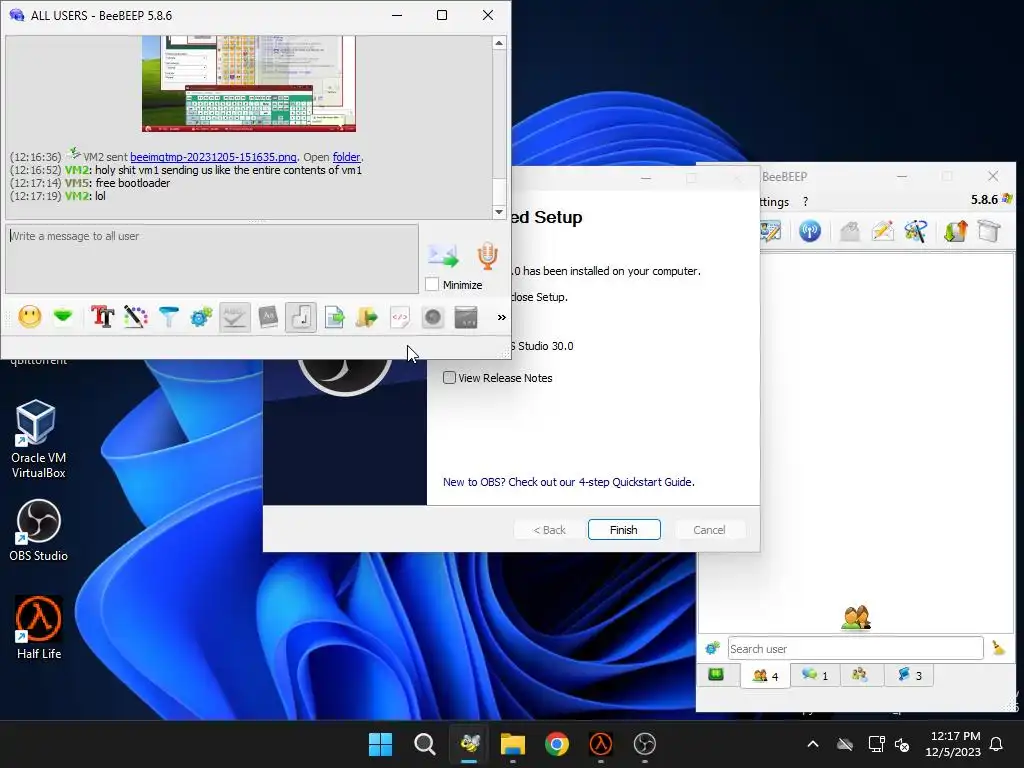Open the font color pencil tool
The height and width of the screenshot is (768, 1024).
click(135, 317)
